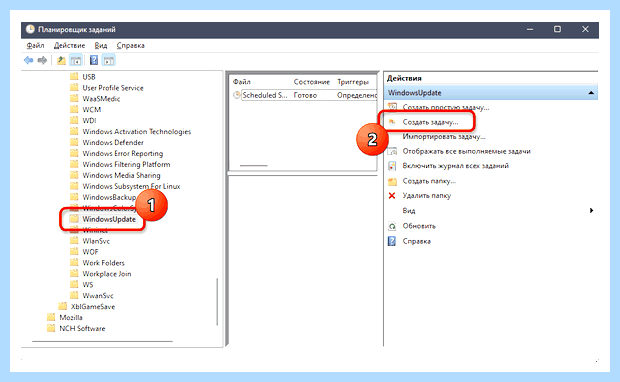Image resolution: width=620 pixels, height=382 pixels.
Task: Toggle the action pane toolbar icon
Action: pyautogui.click(x=108, y=61)
